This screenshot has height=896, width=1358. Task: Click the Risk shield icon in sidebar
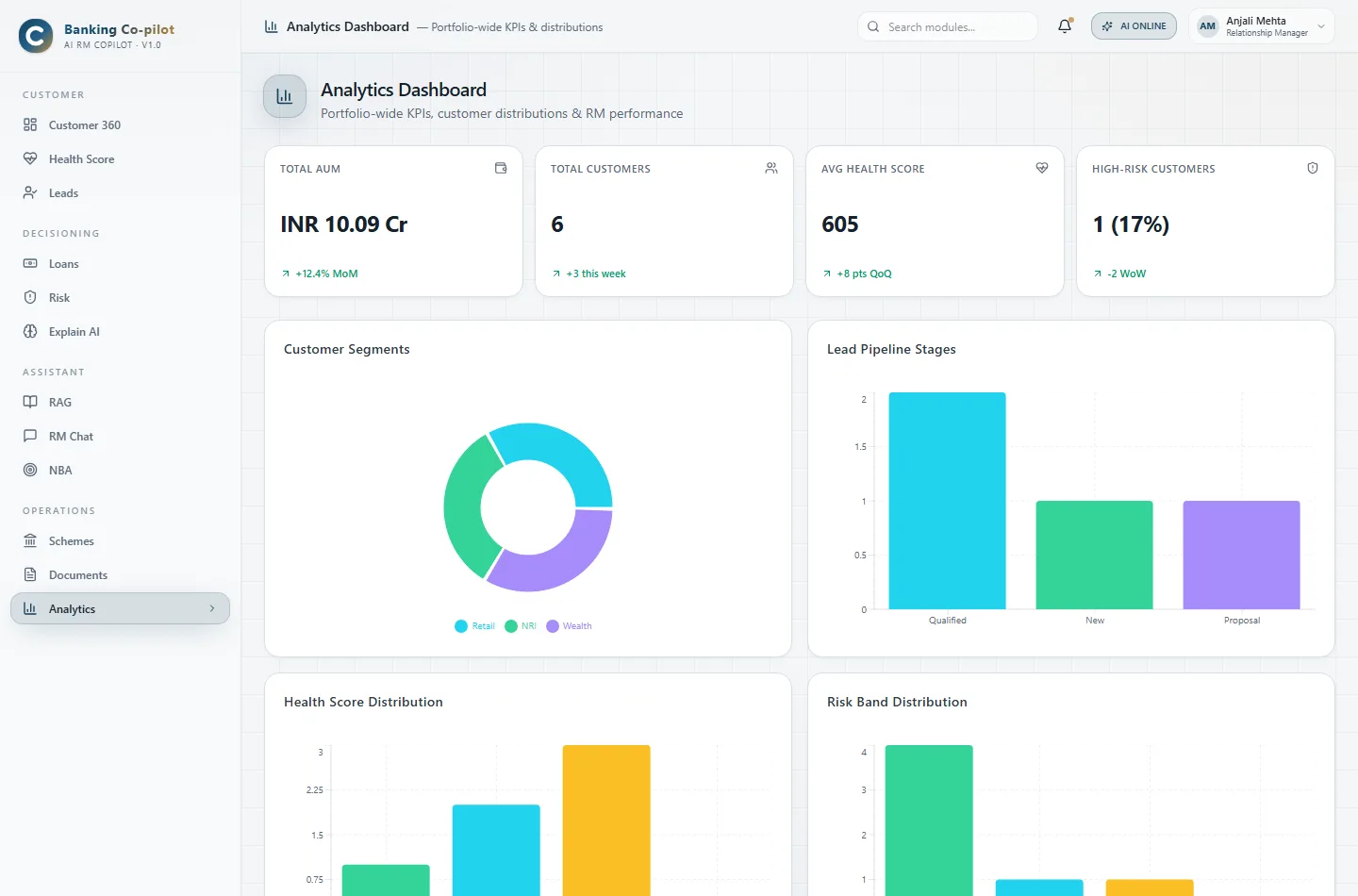point(30,297)
